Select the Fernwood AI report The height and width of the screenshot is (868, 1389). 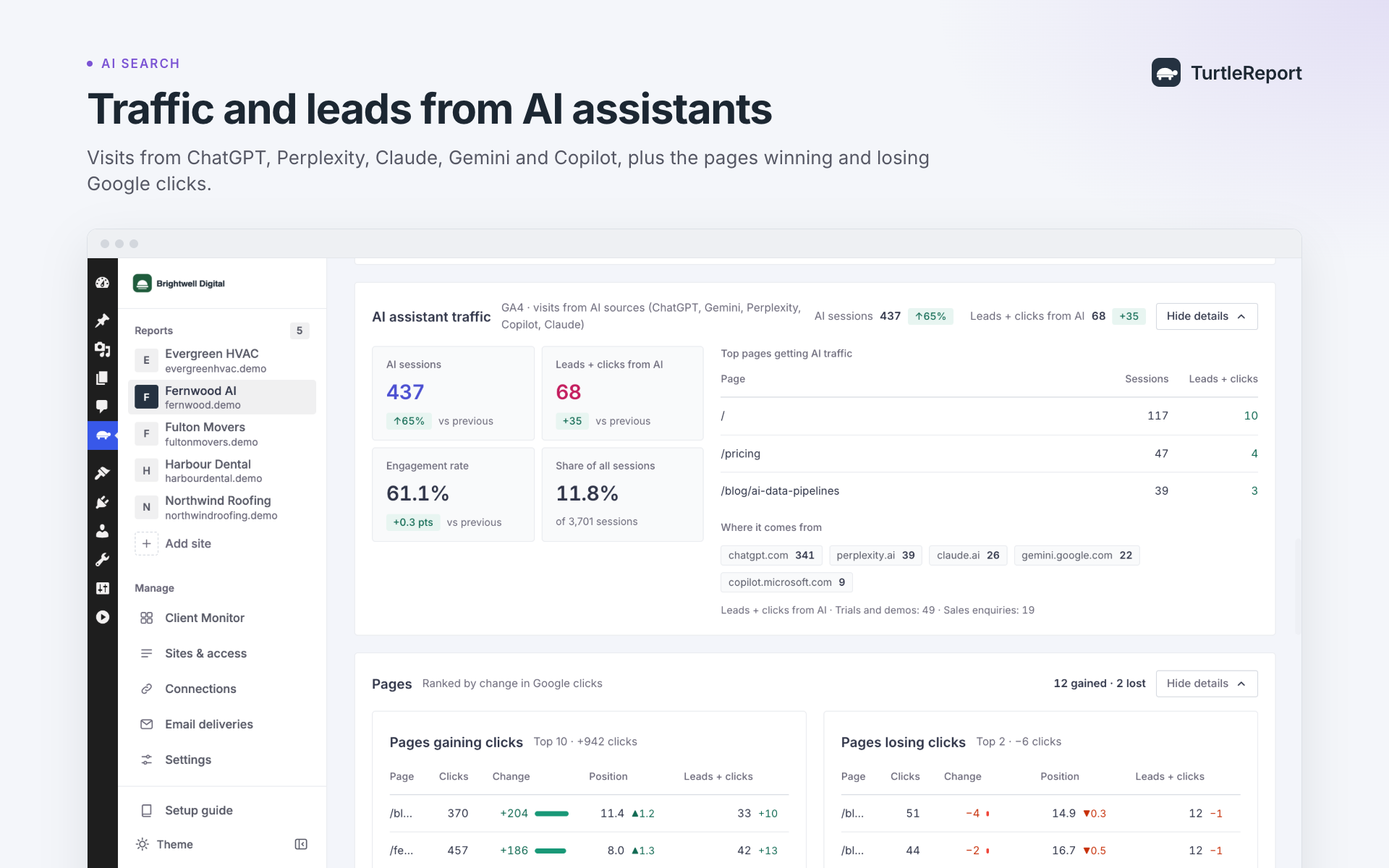coord(222,397)
